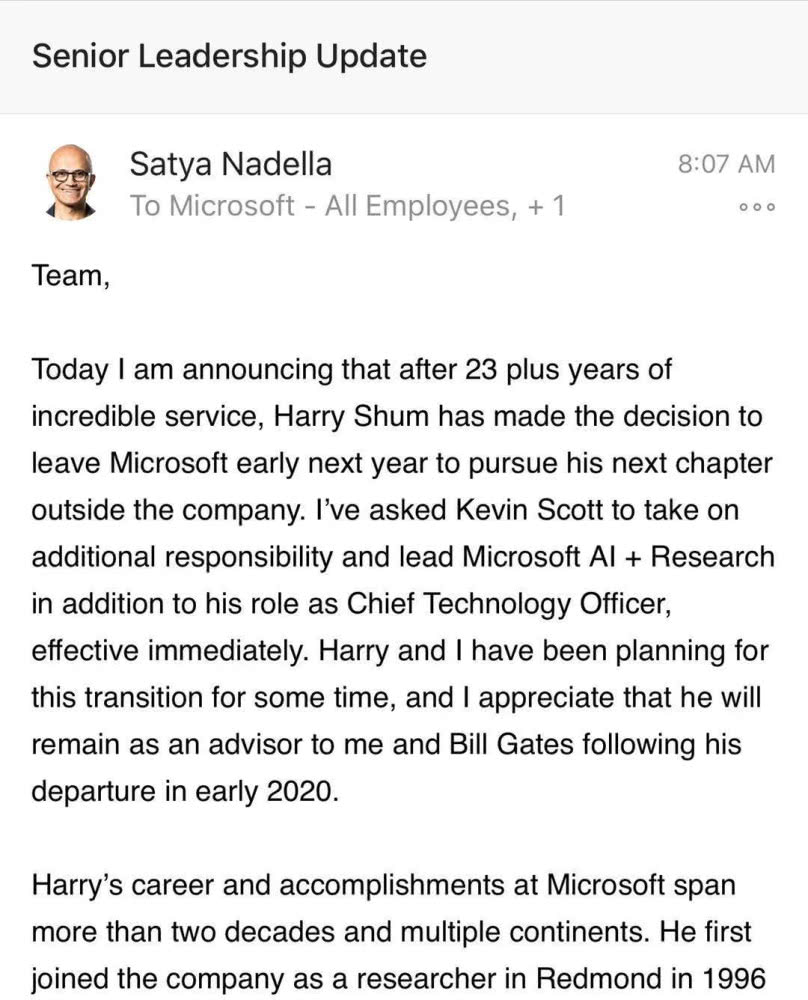
Task: Click the 'Senior Leadership Update' subject header
Action: [229, 56]
